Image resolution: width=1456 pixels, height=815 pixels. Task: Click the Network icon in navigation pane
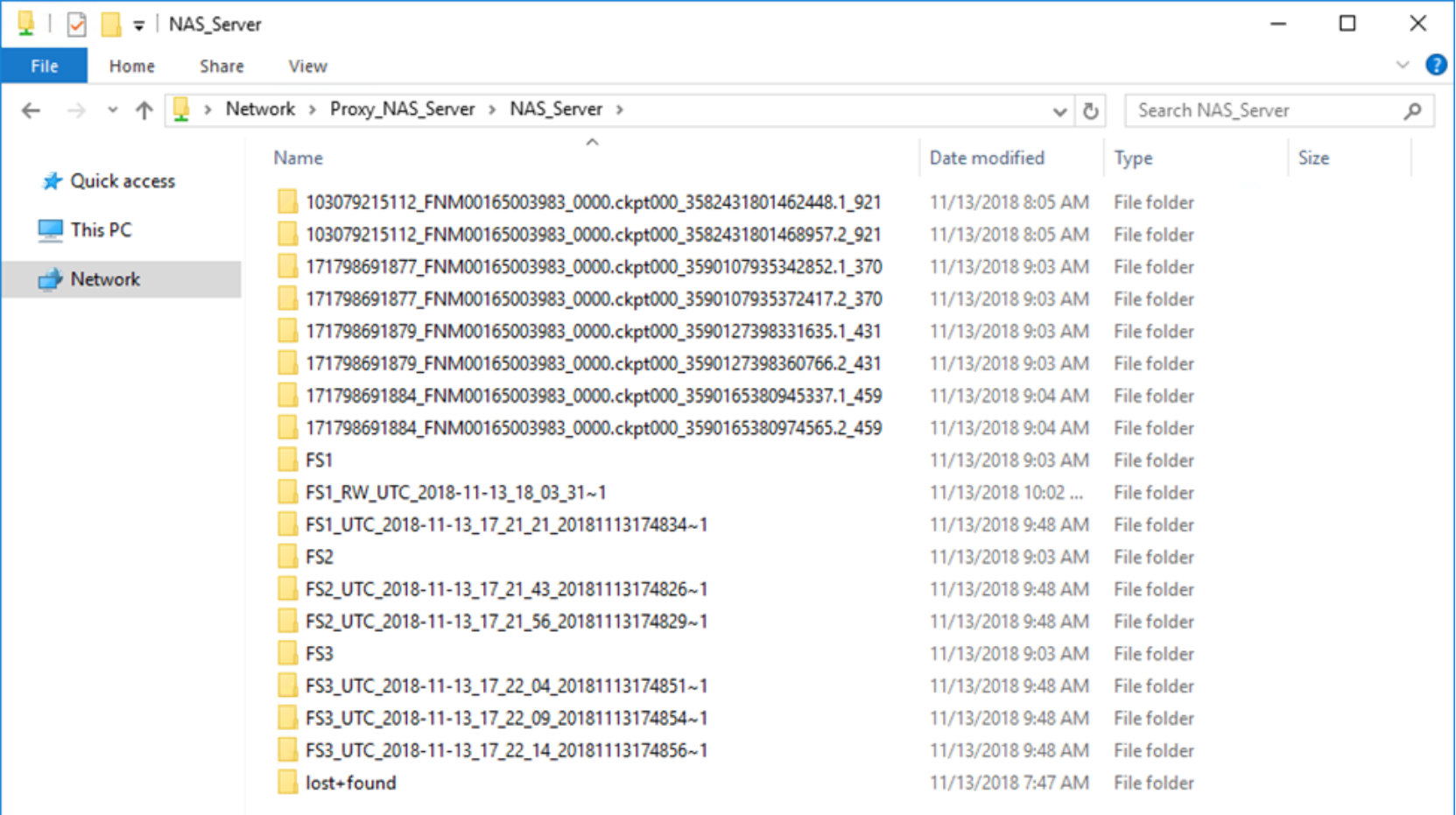pos(51,279)
